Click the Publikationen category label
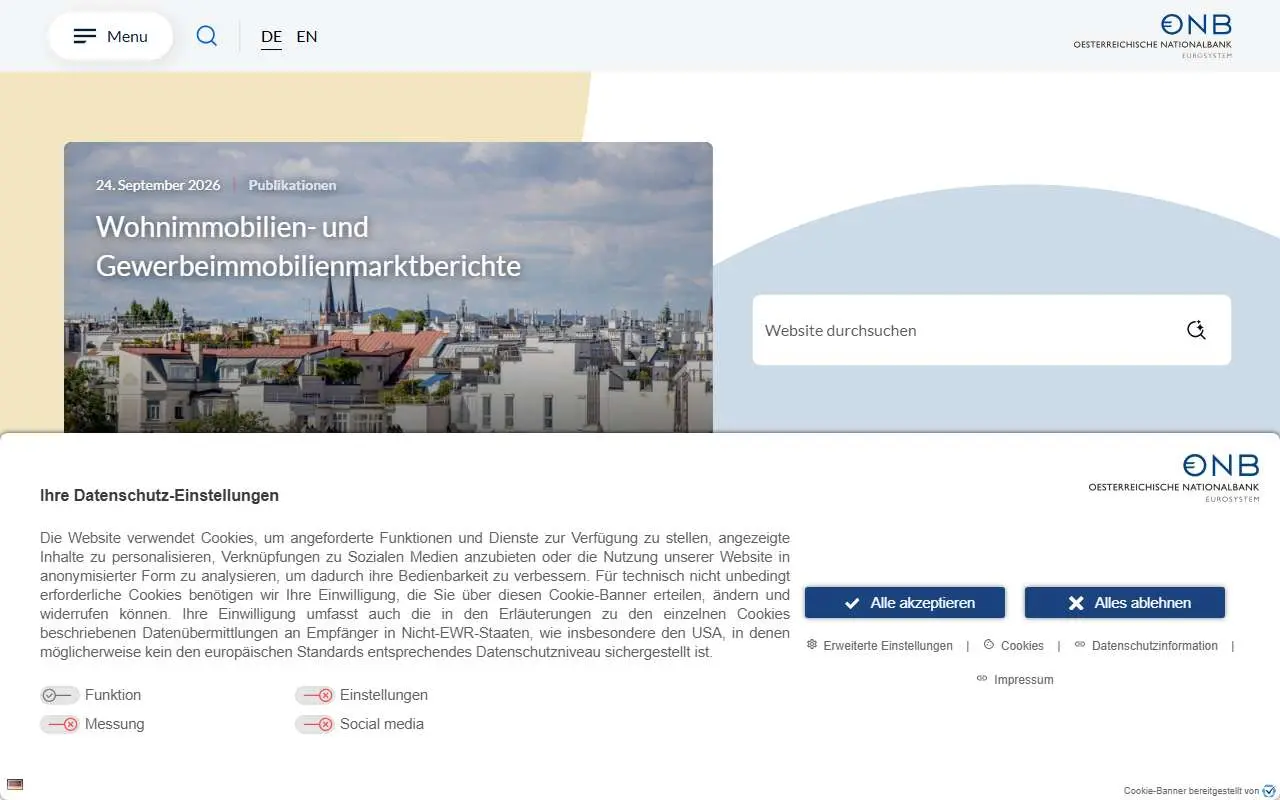1280x800 pixels. click(x=292, y=185)
